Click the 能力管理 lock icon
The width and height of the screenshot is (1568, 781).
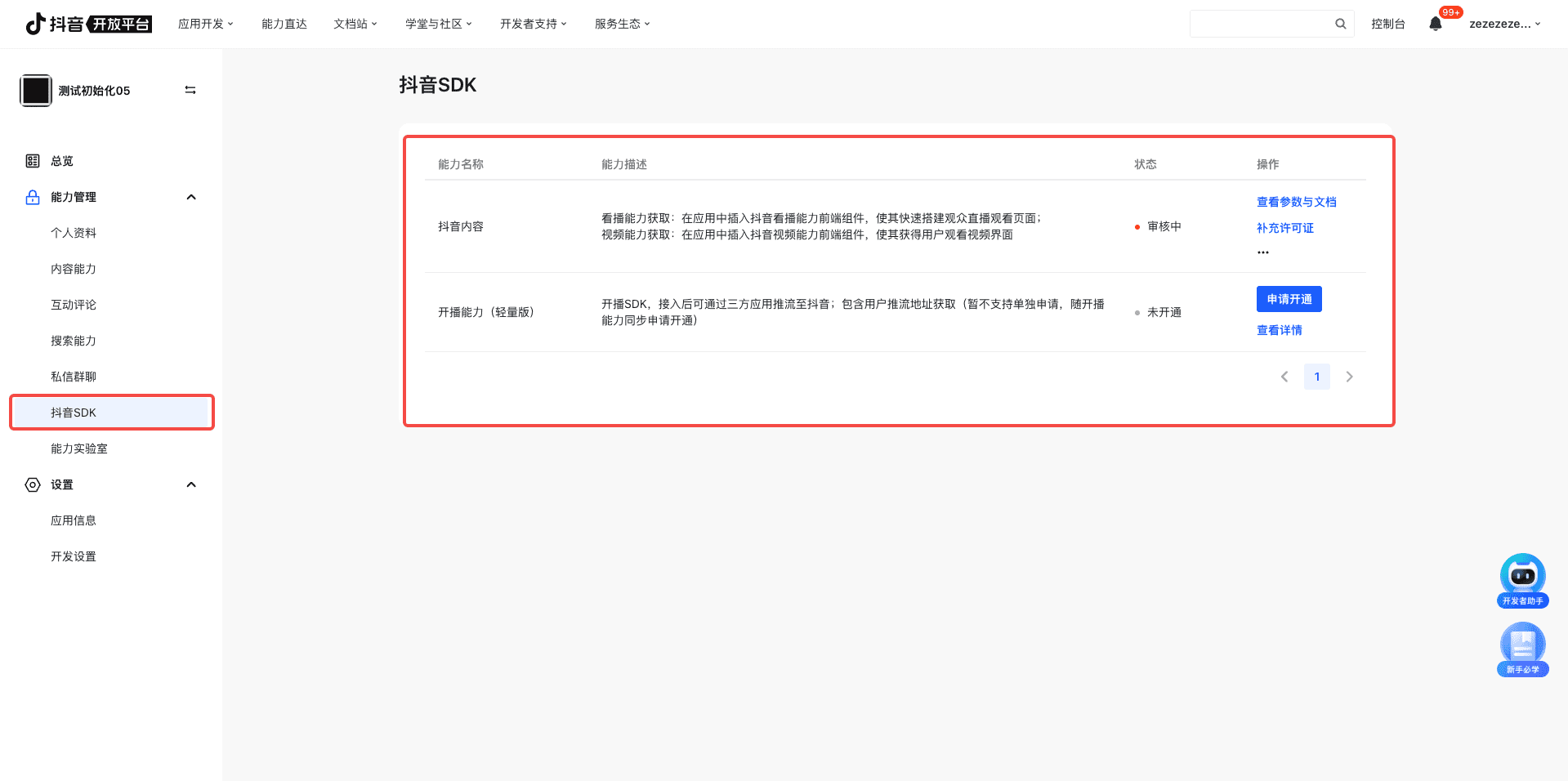(x=33, y=197)
